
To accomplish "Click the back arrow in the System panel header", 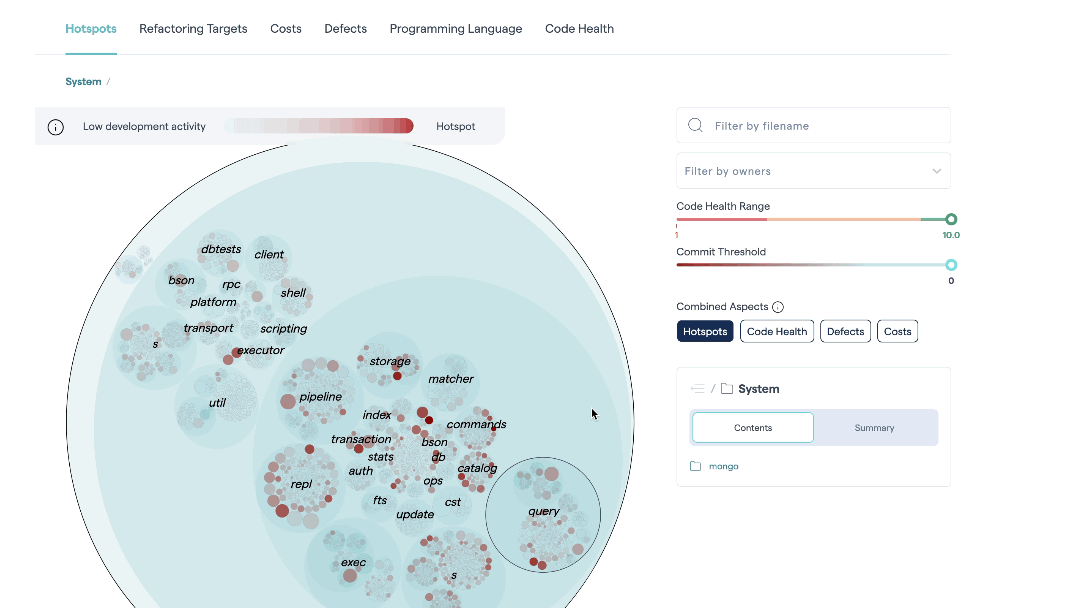I will coord(697,388).
